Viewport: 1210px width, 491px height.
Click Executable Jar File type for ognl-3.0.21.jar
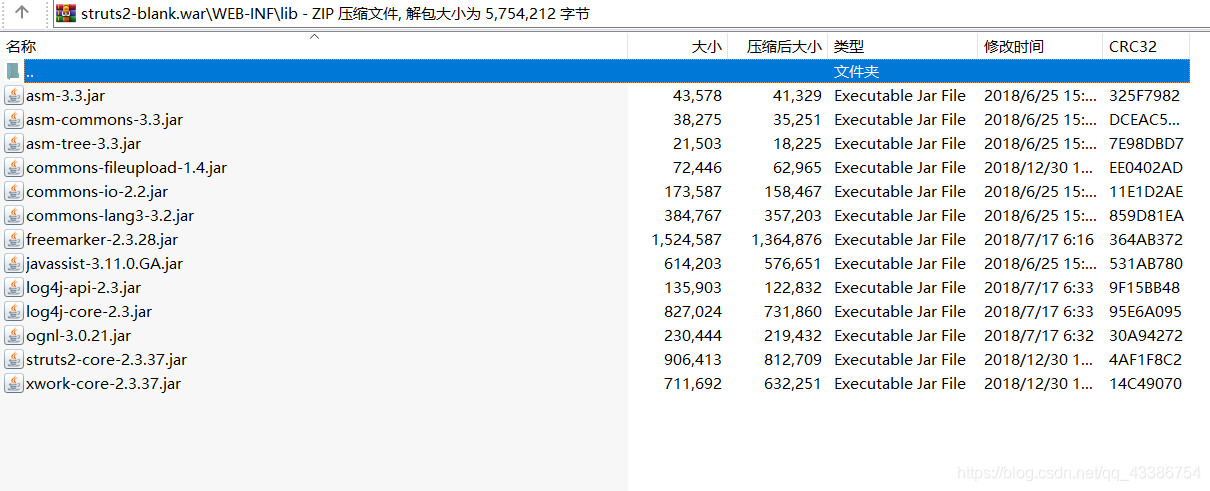pos(900,336)
